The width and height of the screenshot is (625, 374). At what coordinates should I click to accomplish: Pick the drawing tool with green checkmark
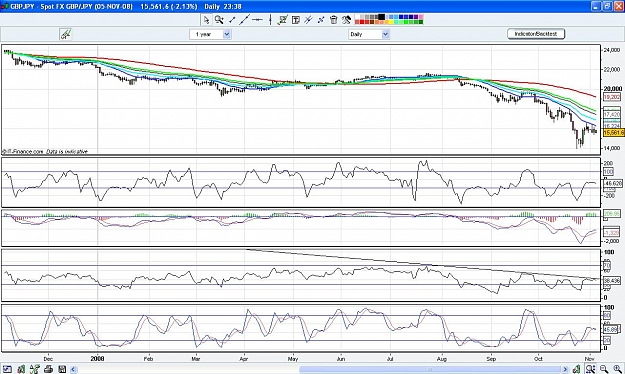(x=283, y=20)
